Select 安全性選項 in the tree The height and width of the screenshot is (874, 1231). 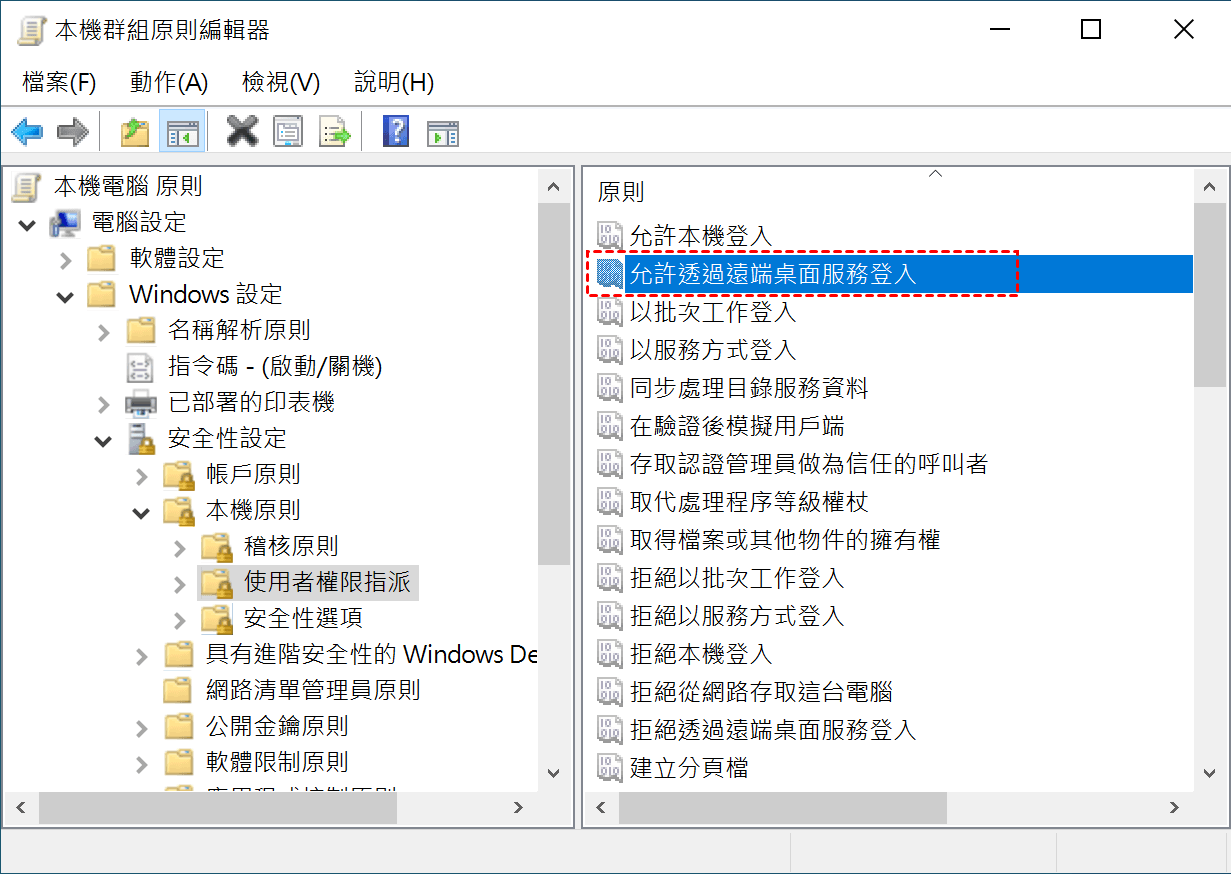coord(303,618)
